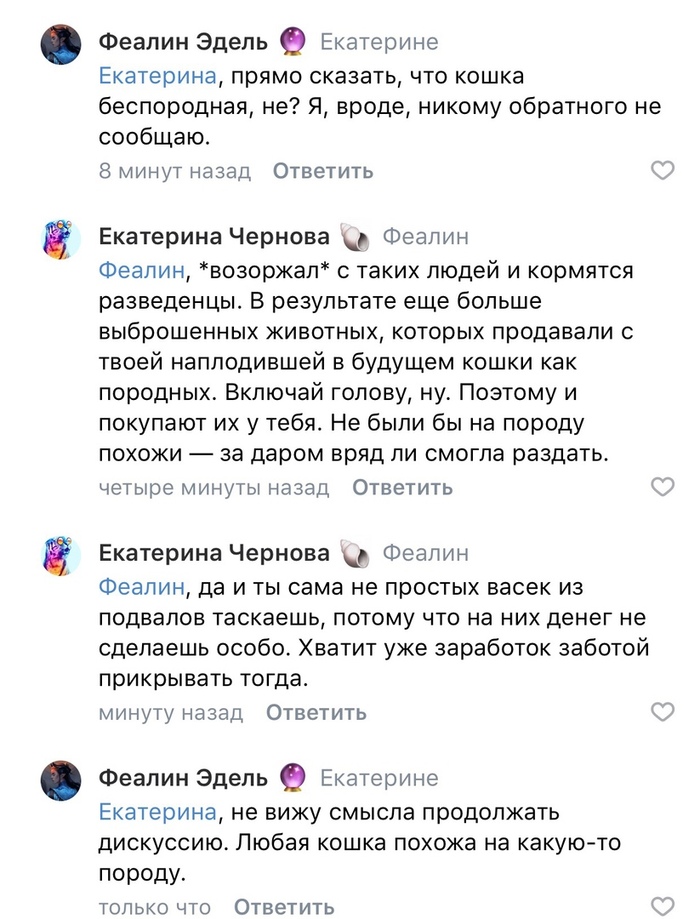700x919 pixels.
Task: Click crystal ball status icon in top comment
Action: [292, 42]
